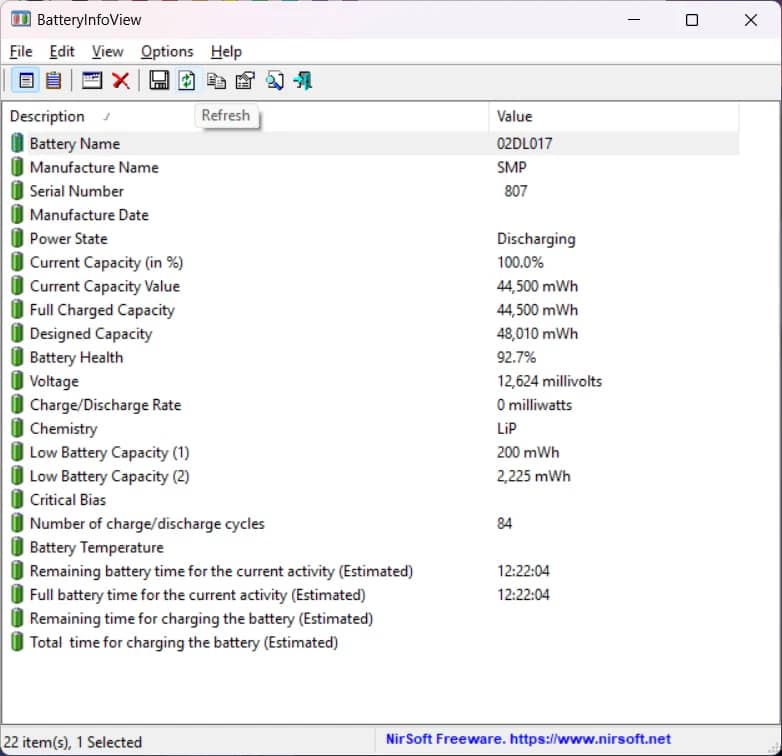The image size is (782, 756).
Task: Click the battery icon next to Battery Health
Action: coord(17,357)
